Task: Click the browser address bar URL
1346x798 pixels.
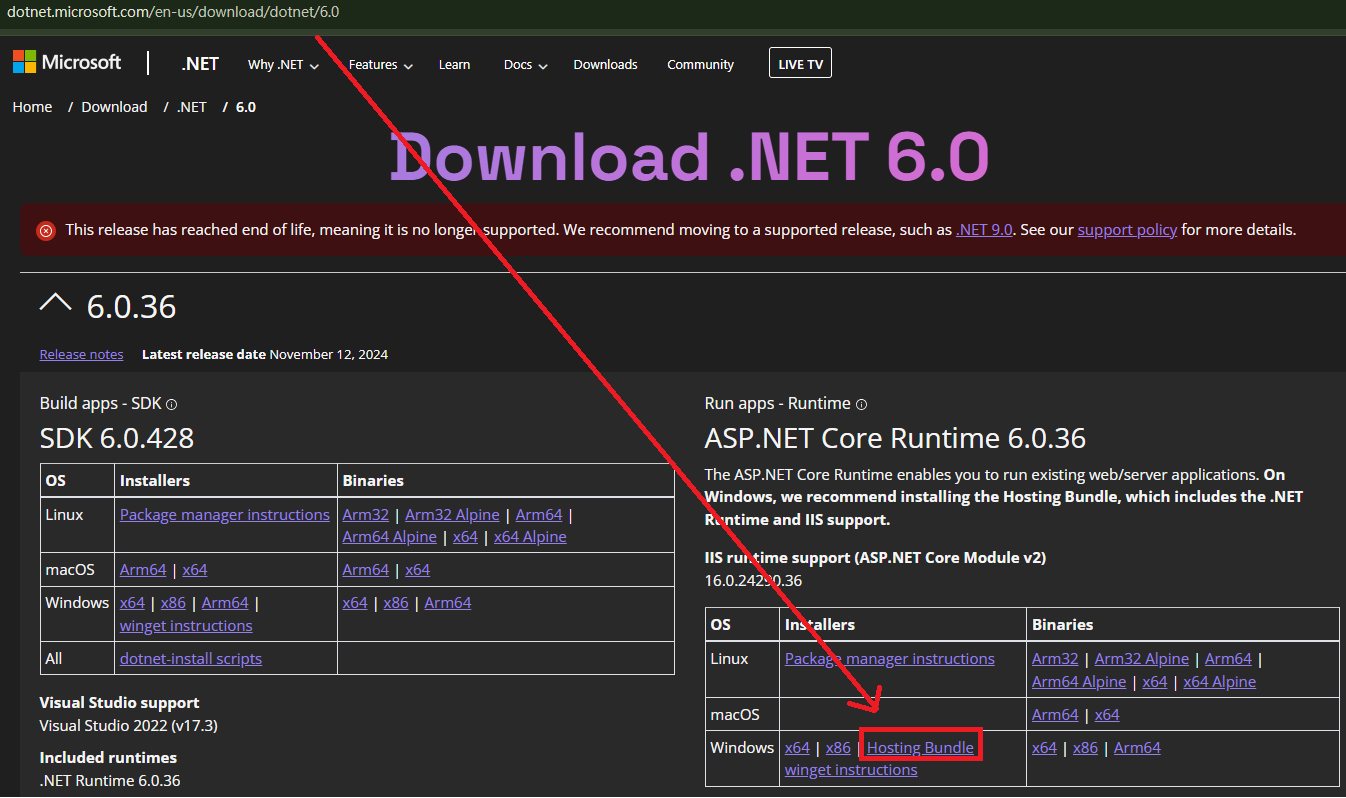Action: click(173, 12)
